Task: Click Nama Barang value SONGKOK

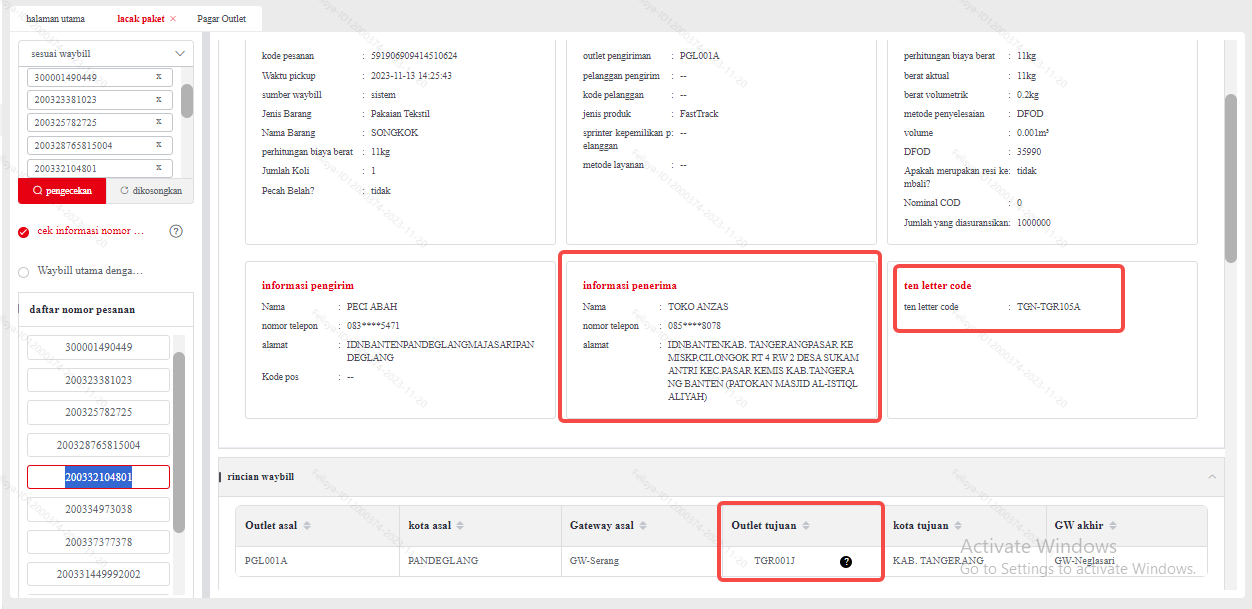Action: [x=395, y=133]
